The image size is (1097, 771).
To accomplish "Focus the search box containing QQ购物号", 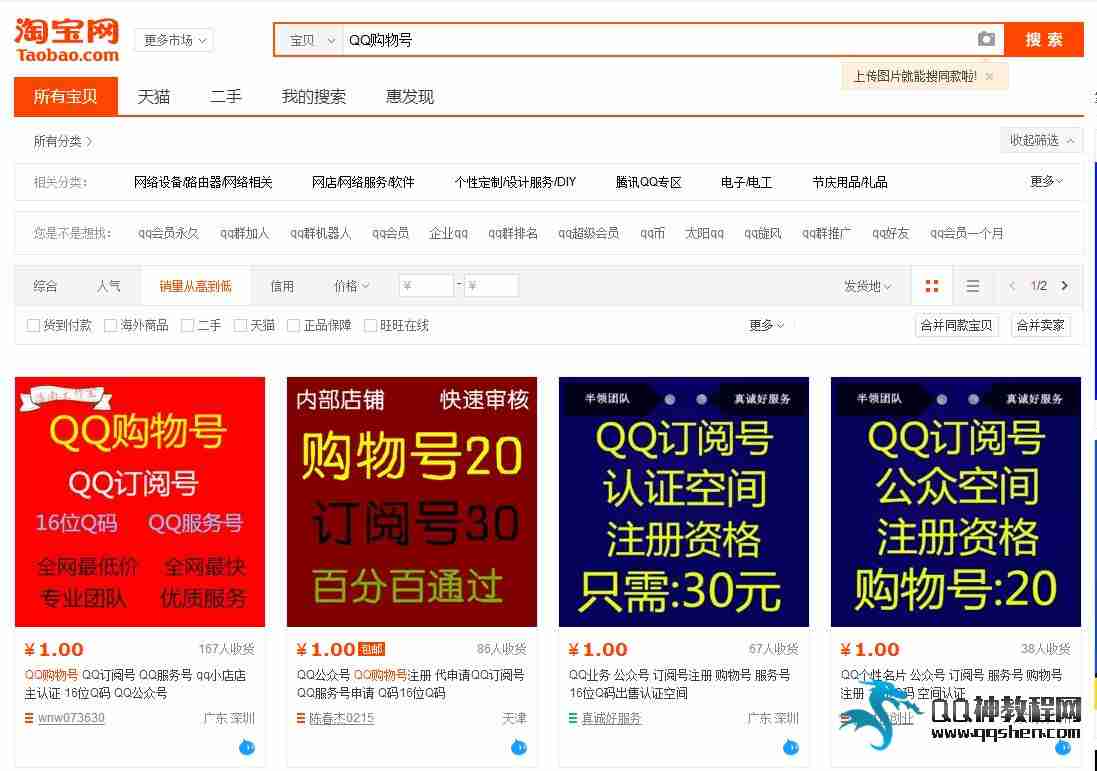I will point(658,40).
